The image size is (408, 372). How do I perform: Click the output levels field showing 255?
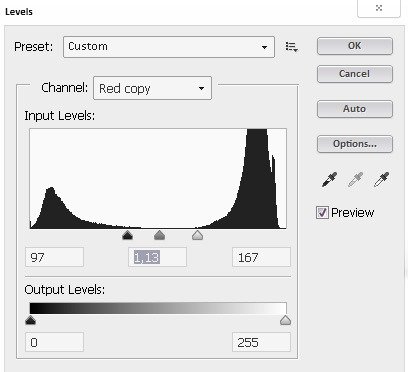(x=261, y=342)
